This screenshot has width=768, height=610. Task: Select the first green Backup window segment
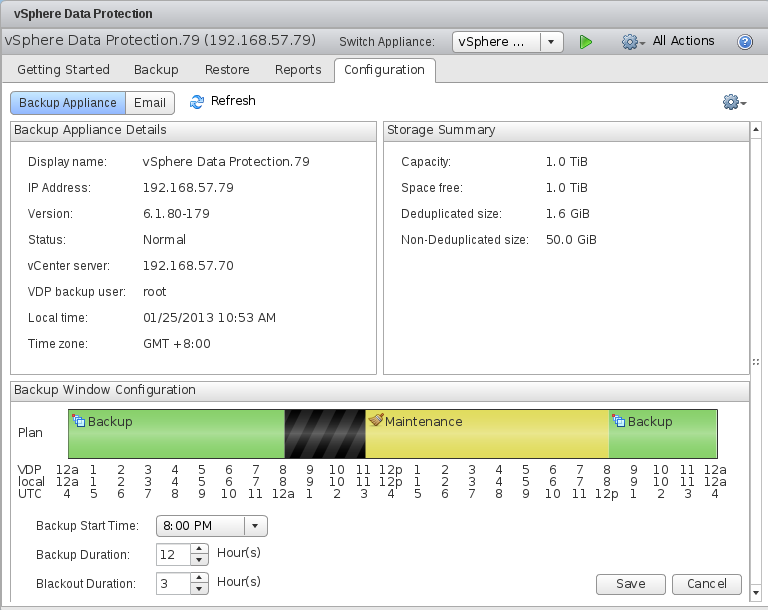pyautogui.click(x=176, y=434)
